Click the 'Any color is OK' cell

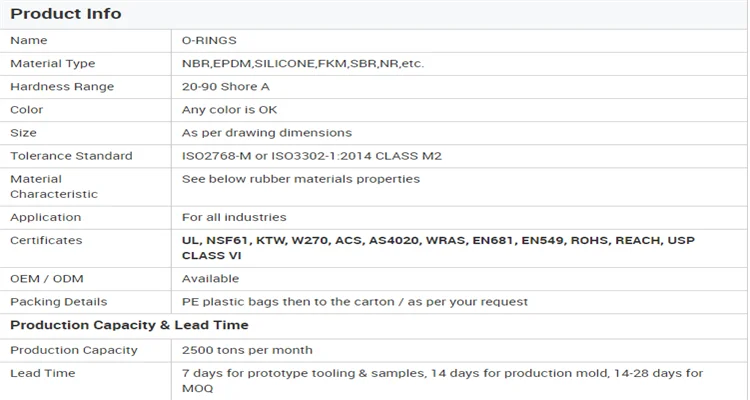click(x=230, y=110)
